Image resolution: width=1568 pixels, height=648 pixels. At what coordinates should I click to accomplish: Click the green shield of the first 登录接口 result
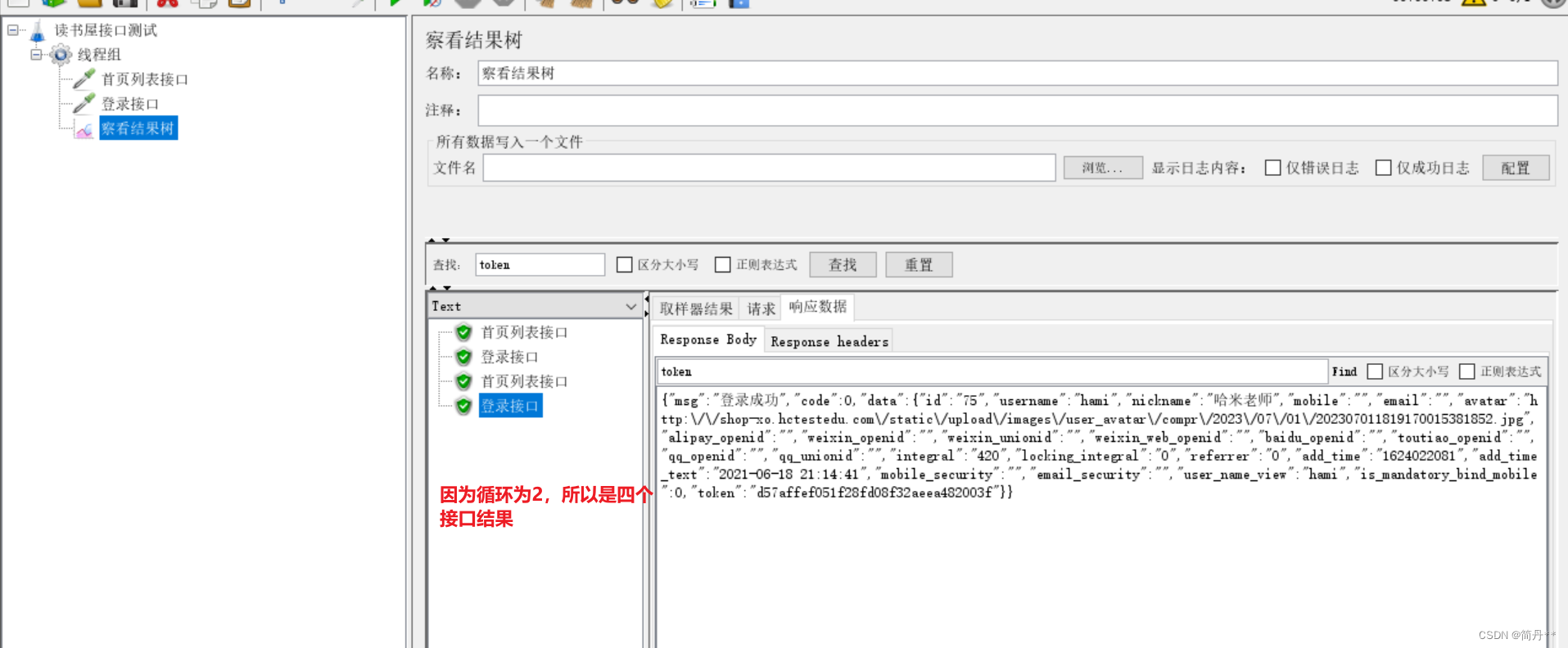tap(463, 357)
